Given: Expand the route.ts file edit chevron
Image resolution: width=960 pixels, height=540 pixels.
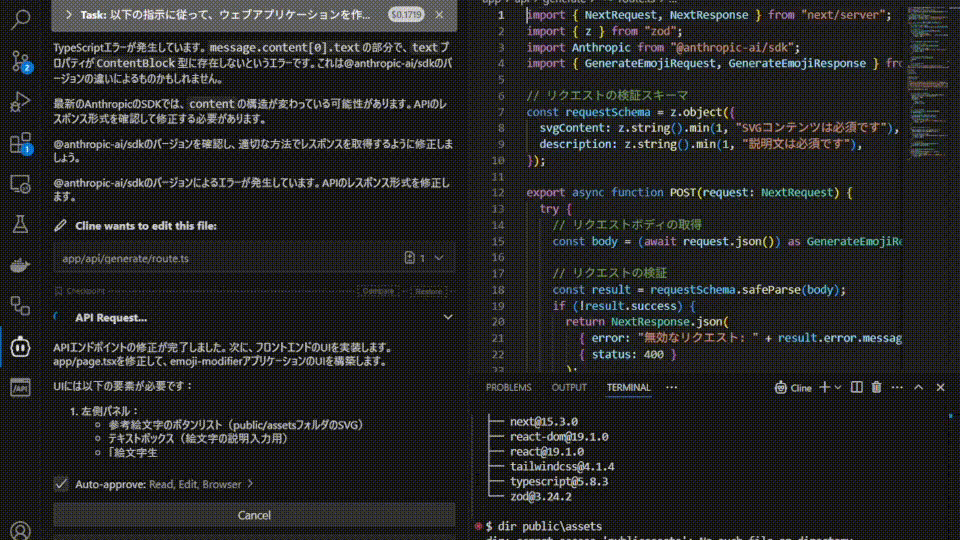Looking at the screenshot, I should pyautogui.click(x=439, y=258).
